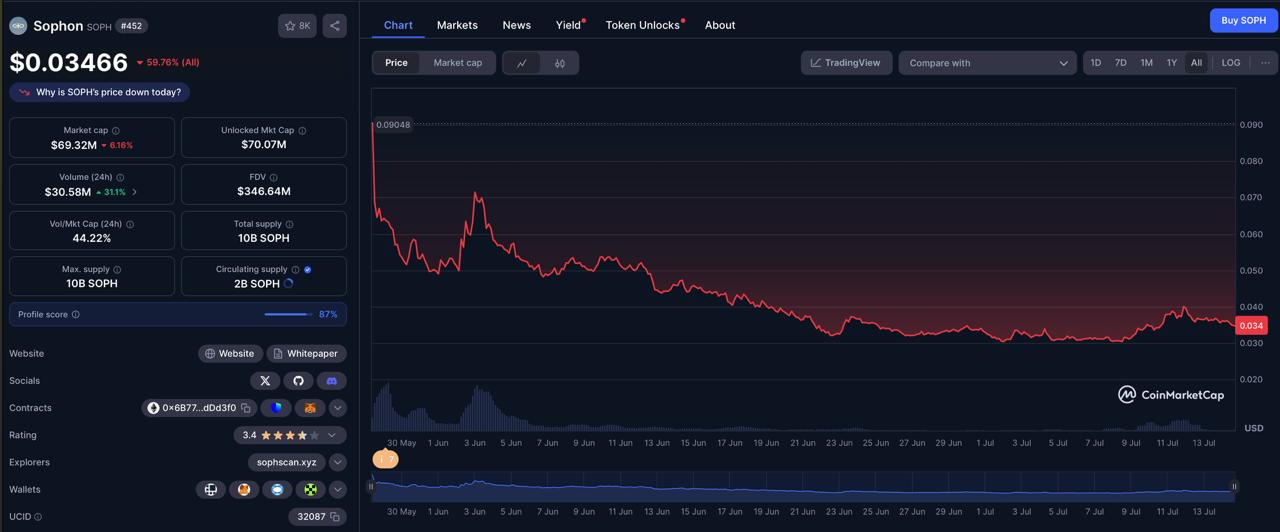Image resolution: width=1280 pixels, height=532 pixels.
Task: Open the About tab
Action: point(720,25)
